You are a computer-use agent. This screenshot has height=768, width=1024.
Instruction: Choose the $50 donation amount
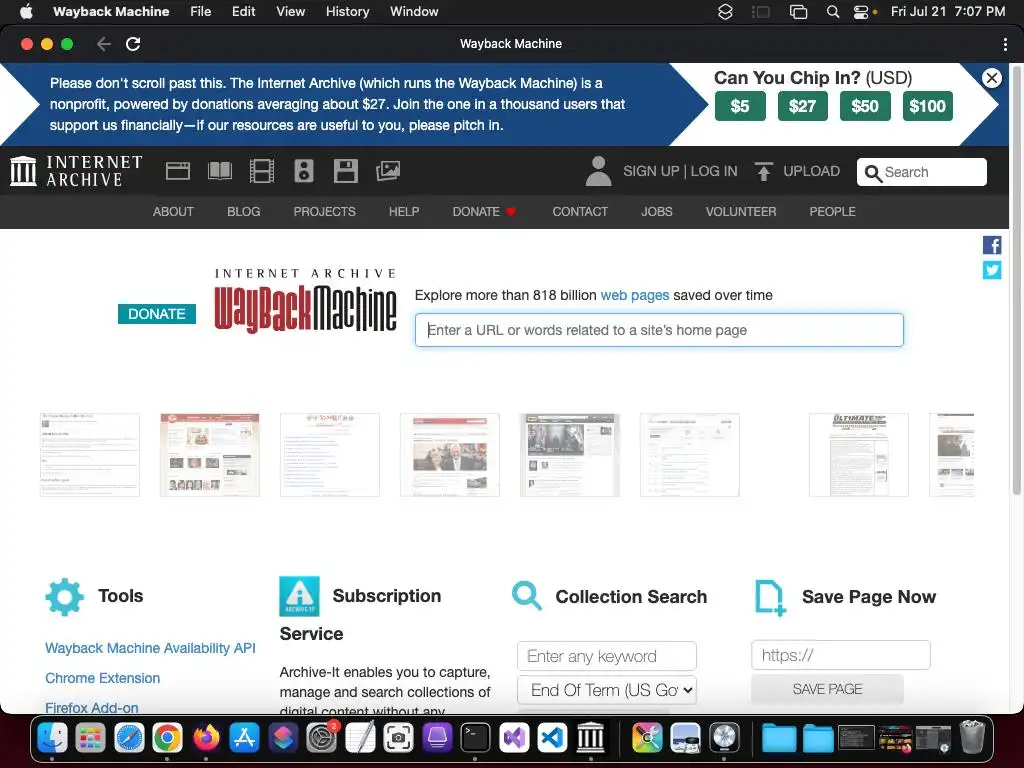coord(865,106)
